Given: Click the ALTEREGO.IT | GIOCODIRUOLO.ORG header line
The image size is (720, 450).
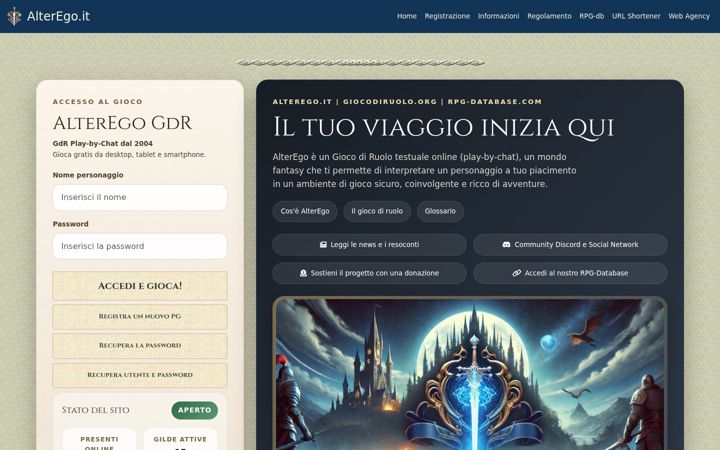Looking at the screenshot, I should [x=407, y=101].
